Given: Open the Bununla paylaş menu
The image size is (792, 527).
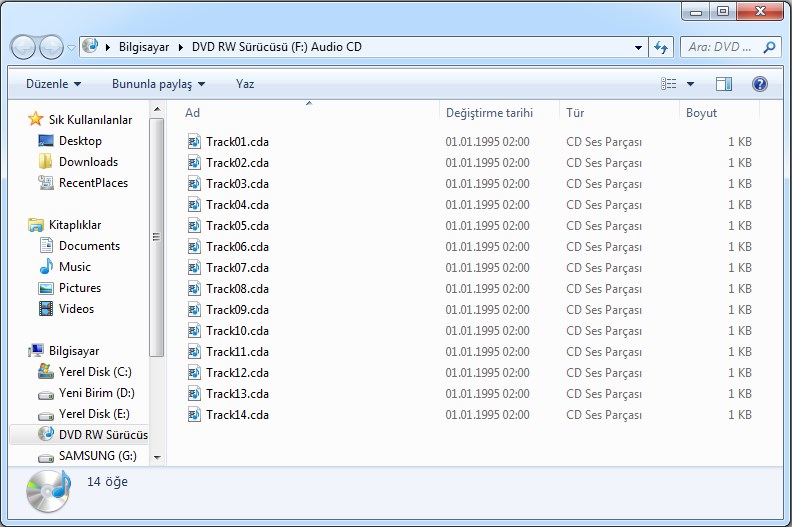Looking at the screenshot, I should (158, 85).
